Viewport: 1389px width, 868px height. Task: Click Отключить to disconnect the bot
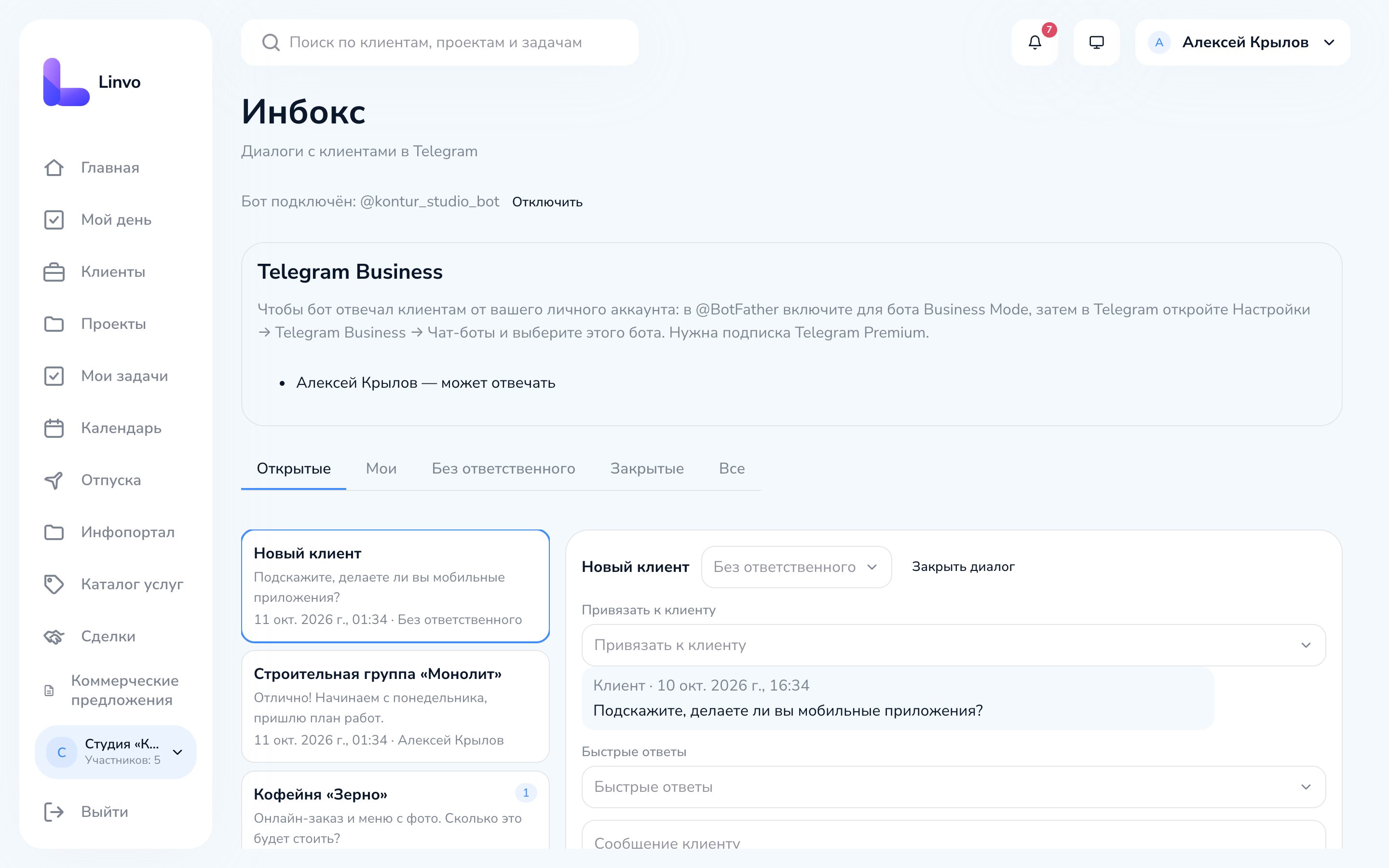click(547, 202)
